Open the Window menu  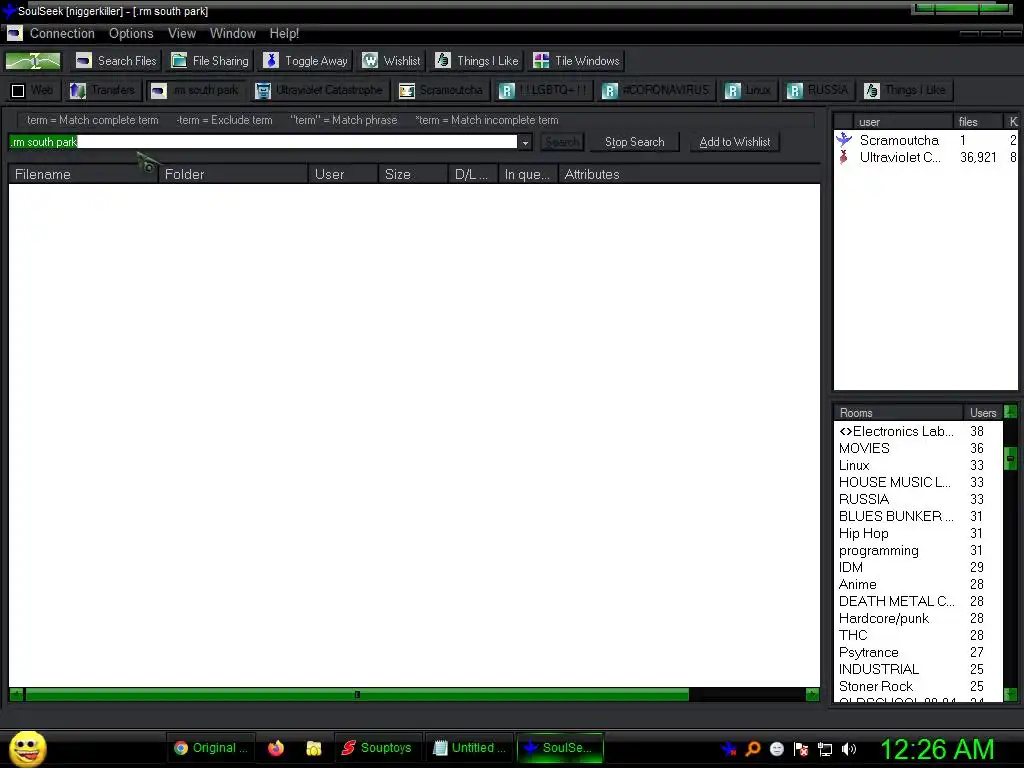232,33
